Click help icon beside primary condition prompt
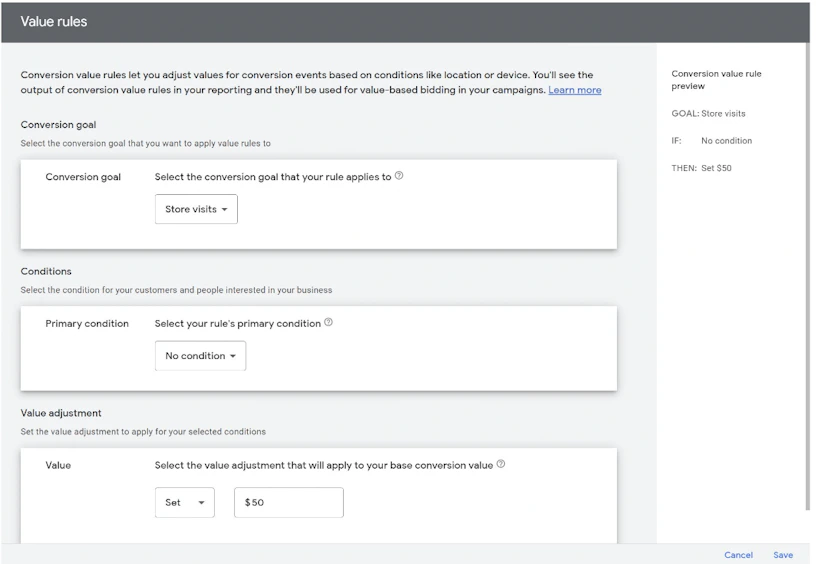816x564 pixels. [x=328, y=323]
